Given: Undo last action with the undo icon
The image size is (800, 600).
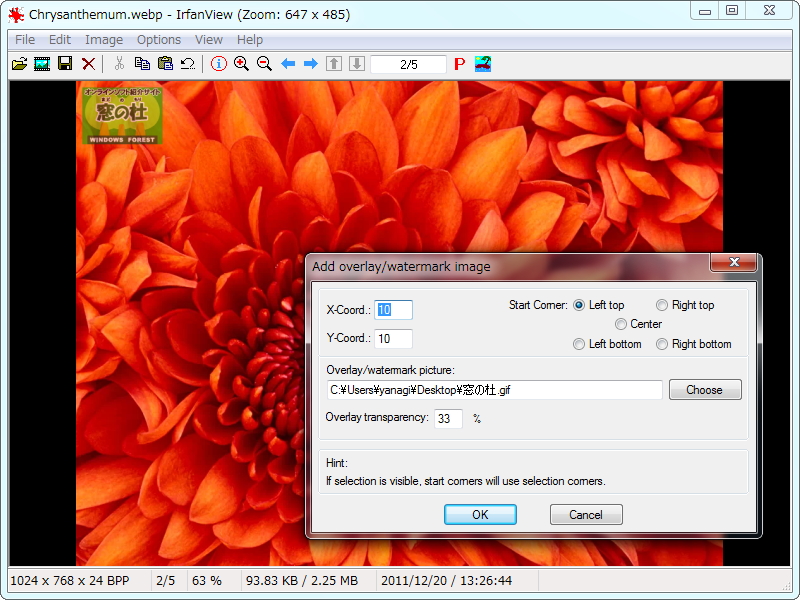Looking at the screenshot, I should [x=188, y=64].
